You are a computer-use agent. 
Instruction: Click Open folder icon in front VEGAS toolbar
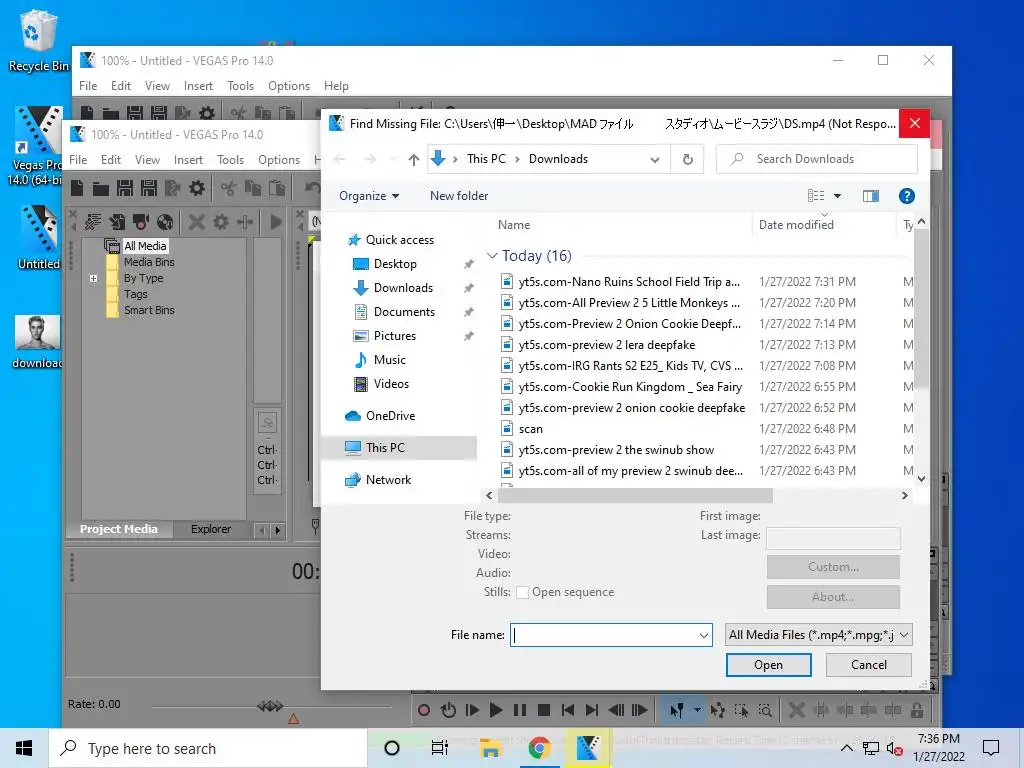coord(101,189)
